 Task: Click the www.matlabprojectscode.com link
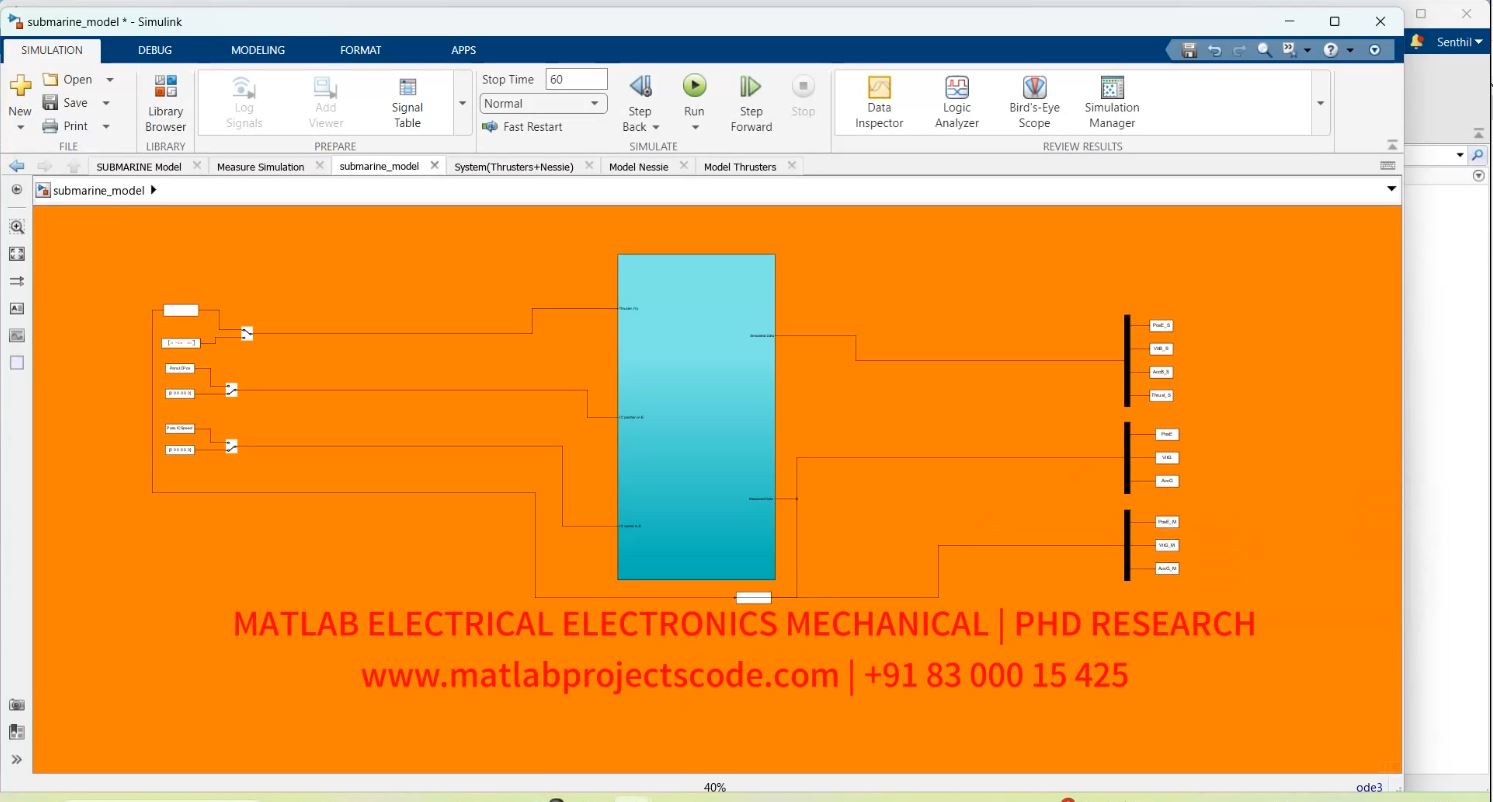pos(597,674)
